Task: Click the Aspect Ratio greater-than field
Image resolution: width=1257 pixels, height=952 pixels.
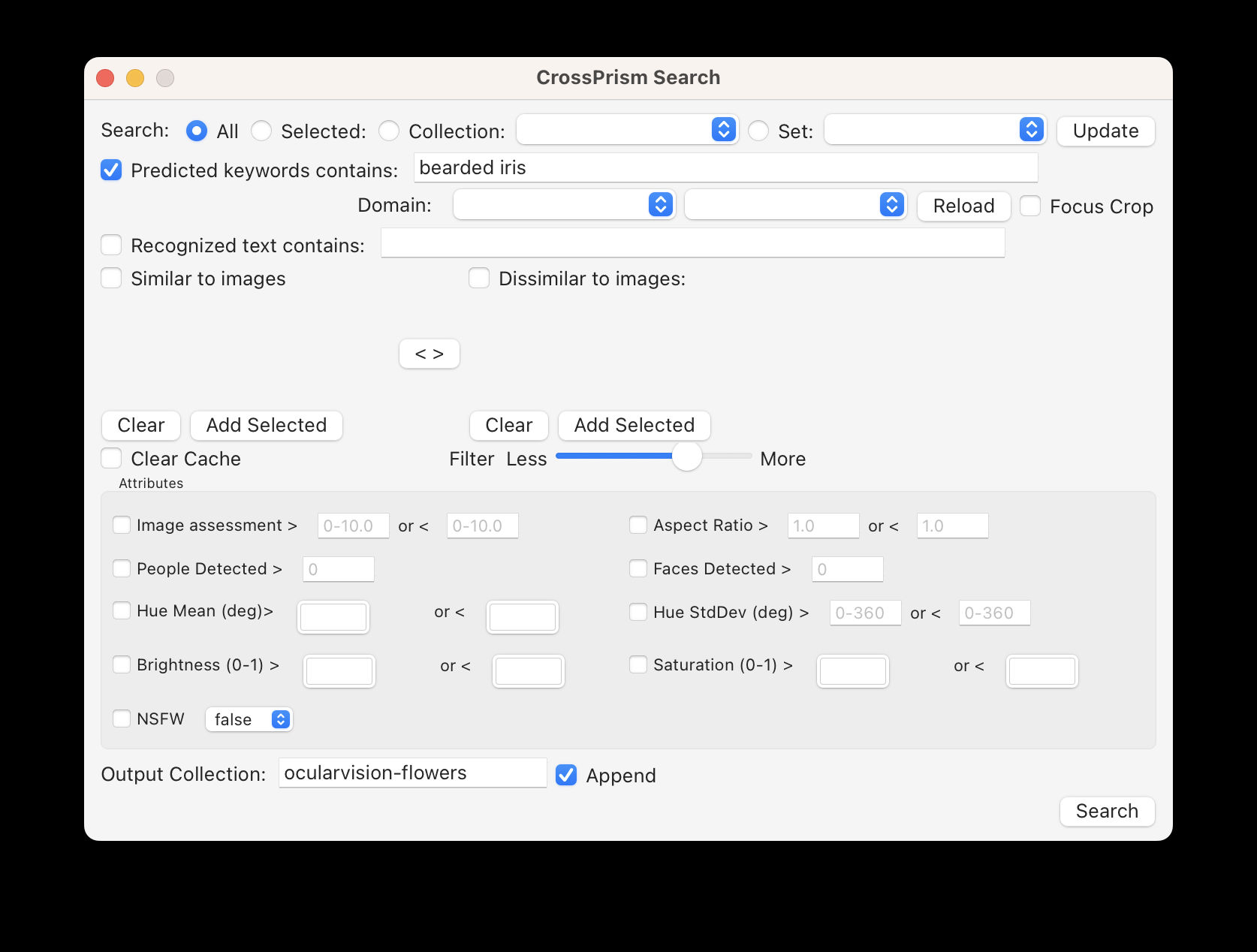Action: pos(824,526)
